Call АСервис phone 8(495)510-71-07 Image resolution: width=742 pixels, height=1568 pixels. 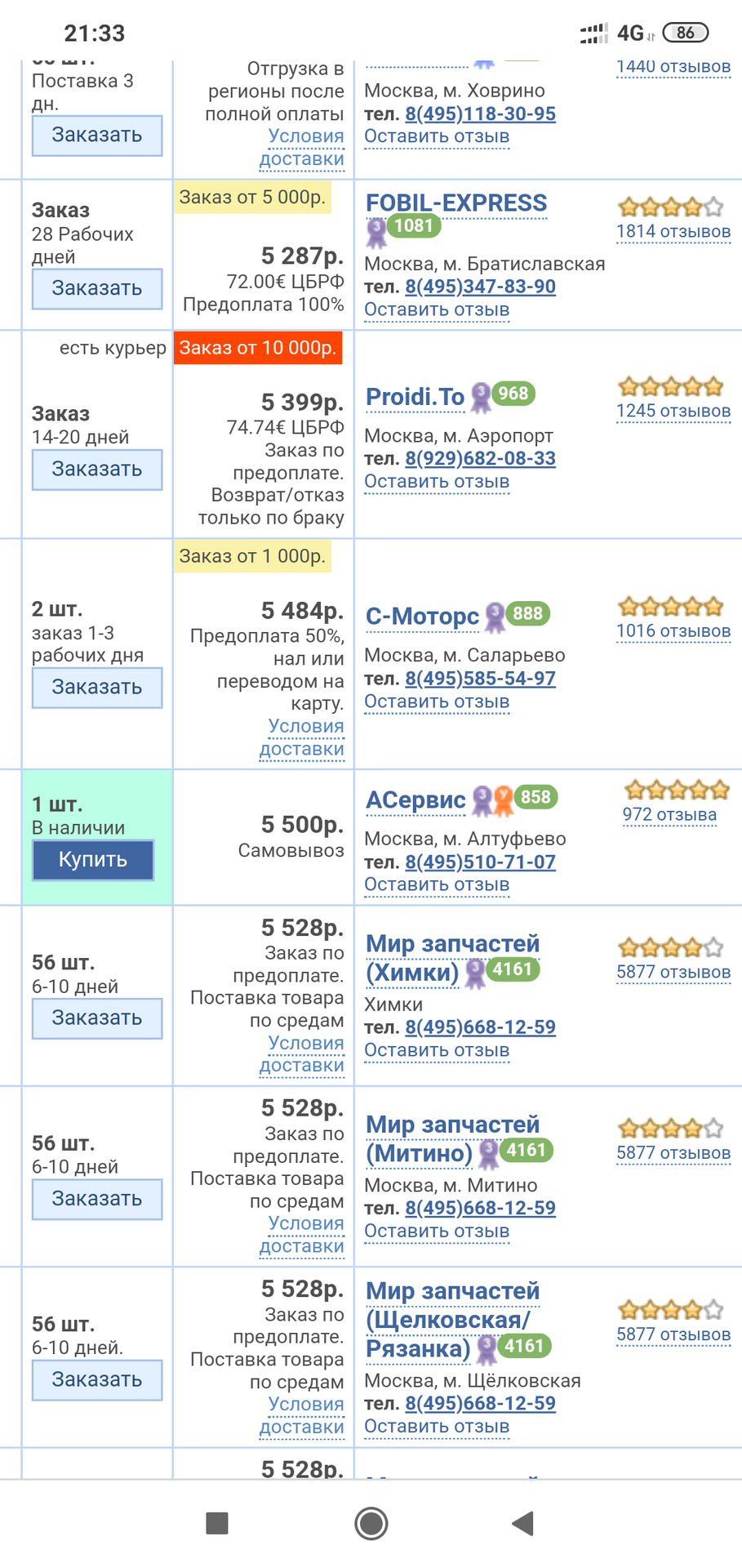click(480, 862)
